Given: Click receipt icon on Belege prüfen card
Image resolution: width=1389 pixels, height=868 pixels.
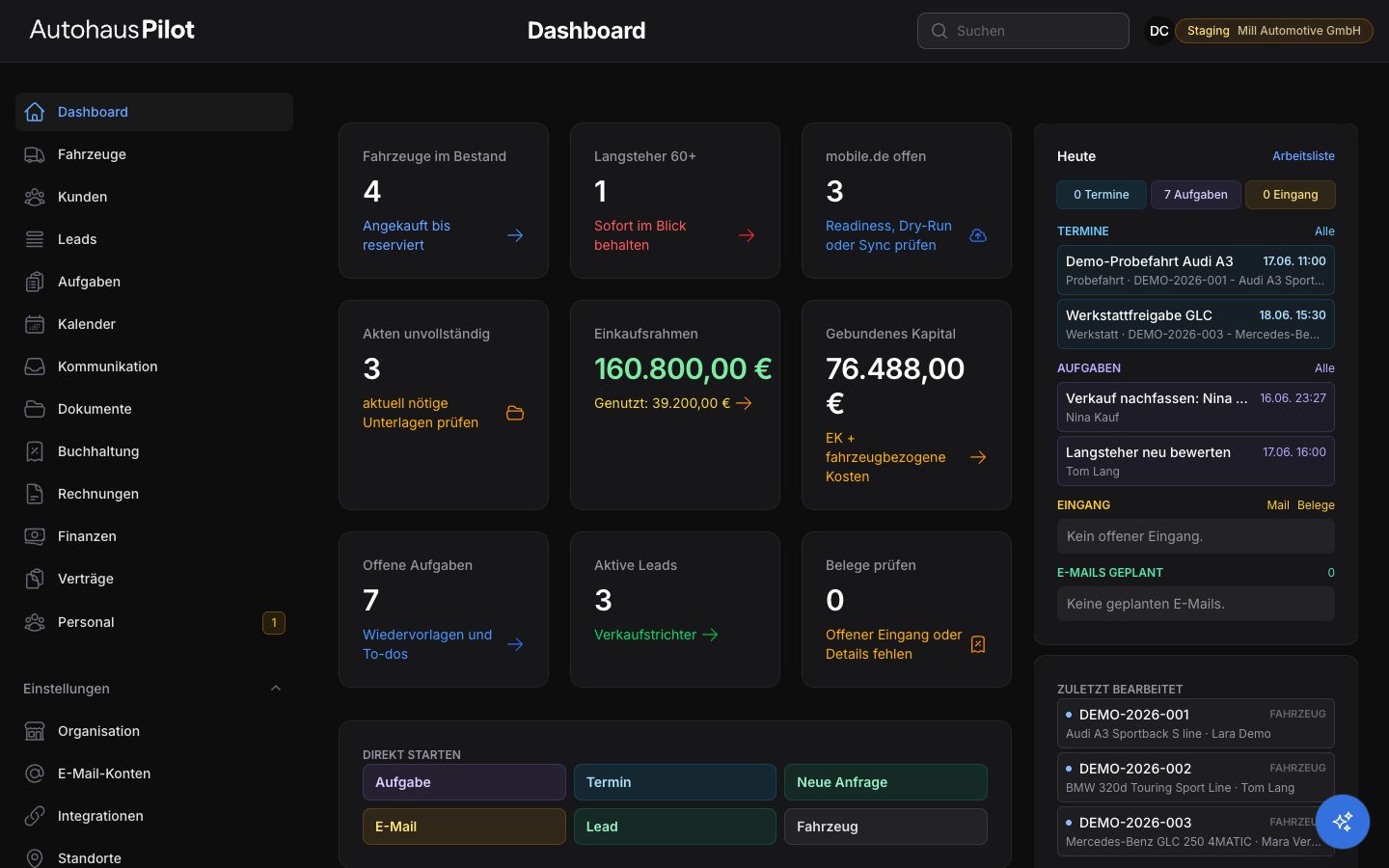Looking at the screenshot, I should [x=978, y=644].
